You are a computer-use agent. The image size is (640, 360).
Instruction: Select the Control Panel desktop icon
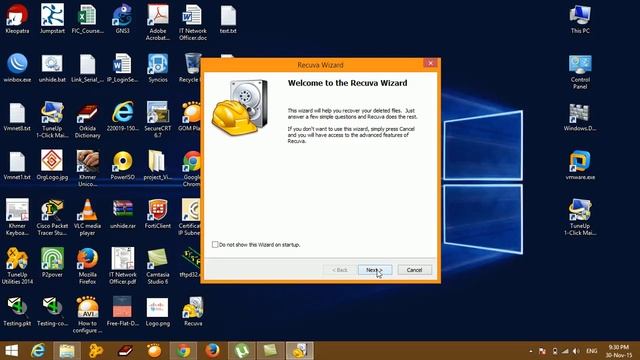(580, 71)
